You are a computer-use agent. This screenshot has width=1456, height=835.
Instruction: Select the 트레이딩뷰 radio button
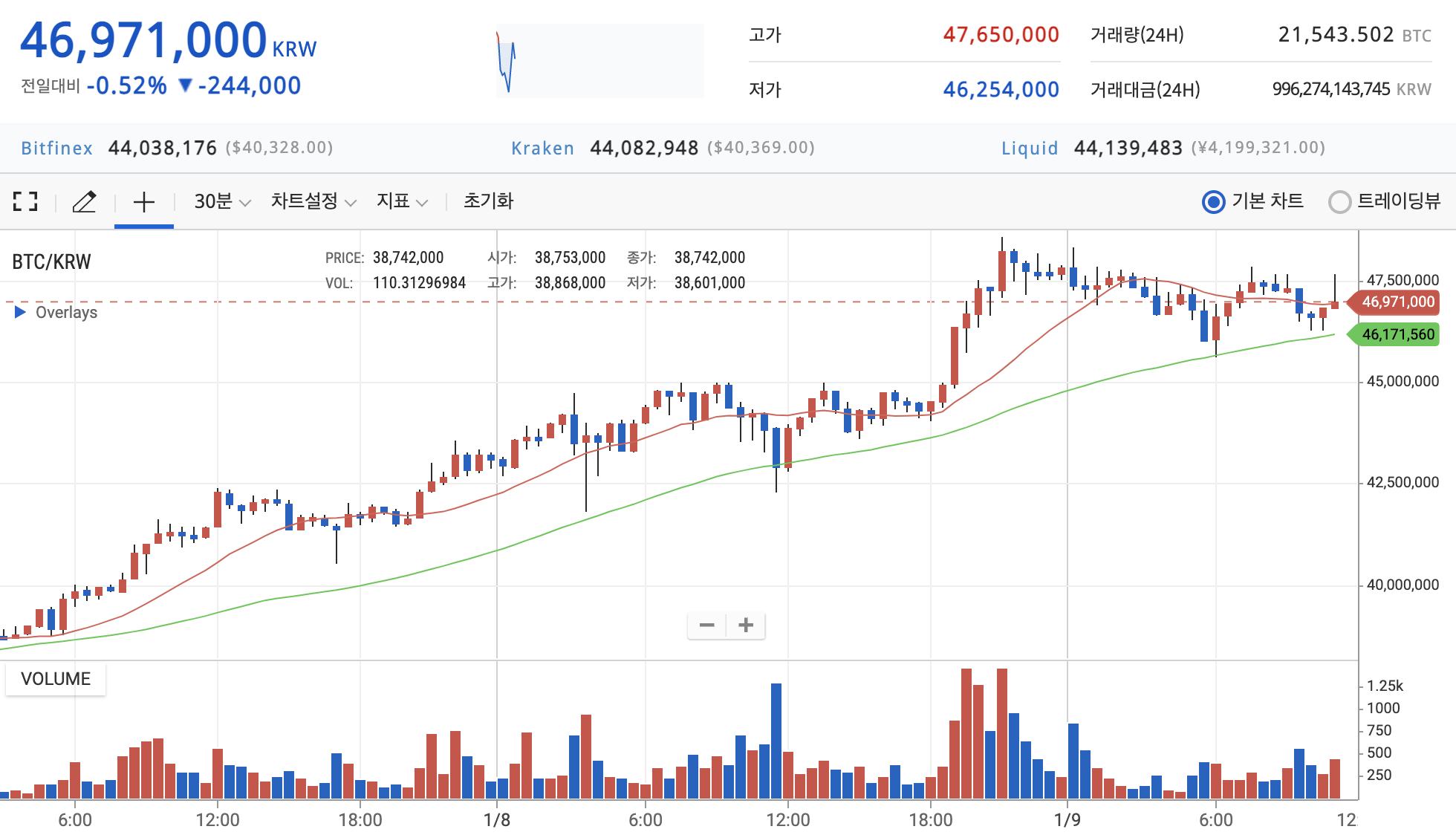click(x=1339, y=202)
